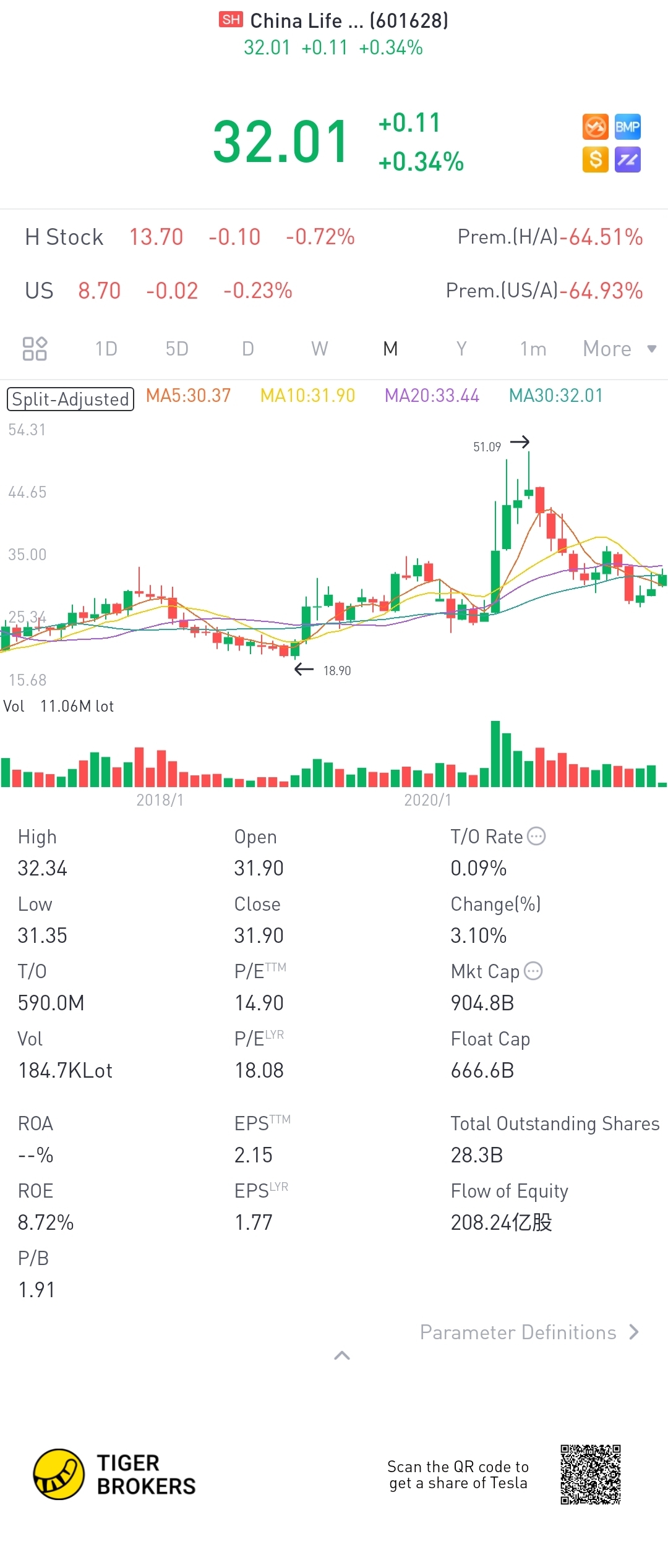
Task: Toggle the Split-Adjusted price setting
Action: click(x=71, y=399)
